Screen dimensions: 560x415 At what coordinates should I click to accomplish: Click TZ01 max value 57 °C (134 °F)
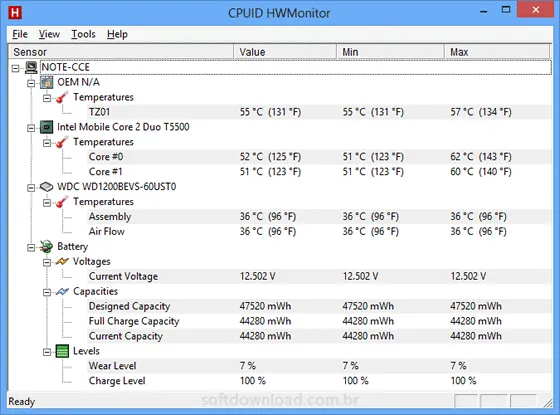coord(481,112)
